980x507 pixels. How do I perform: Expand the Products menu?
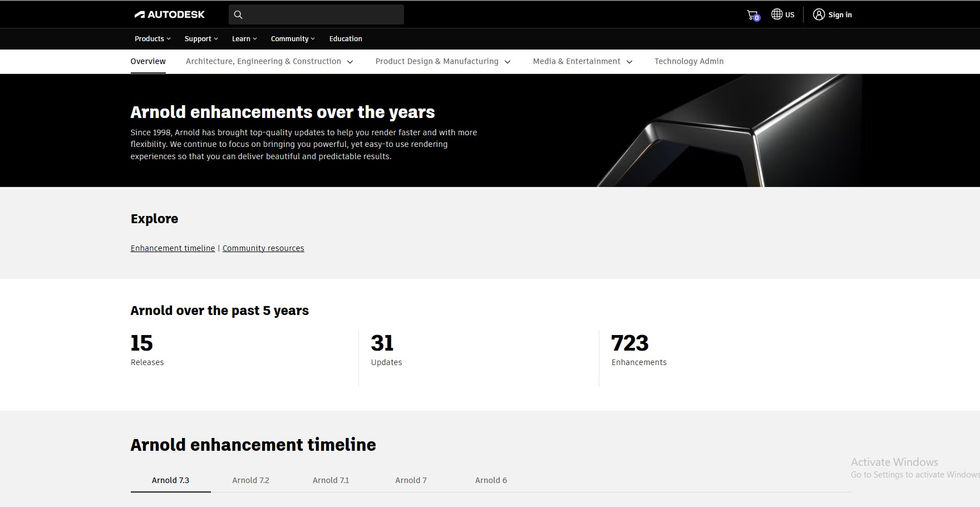(152, 39)
